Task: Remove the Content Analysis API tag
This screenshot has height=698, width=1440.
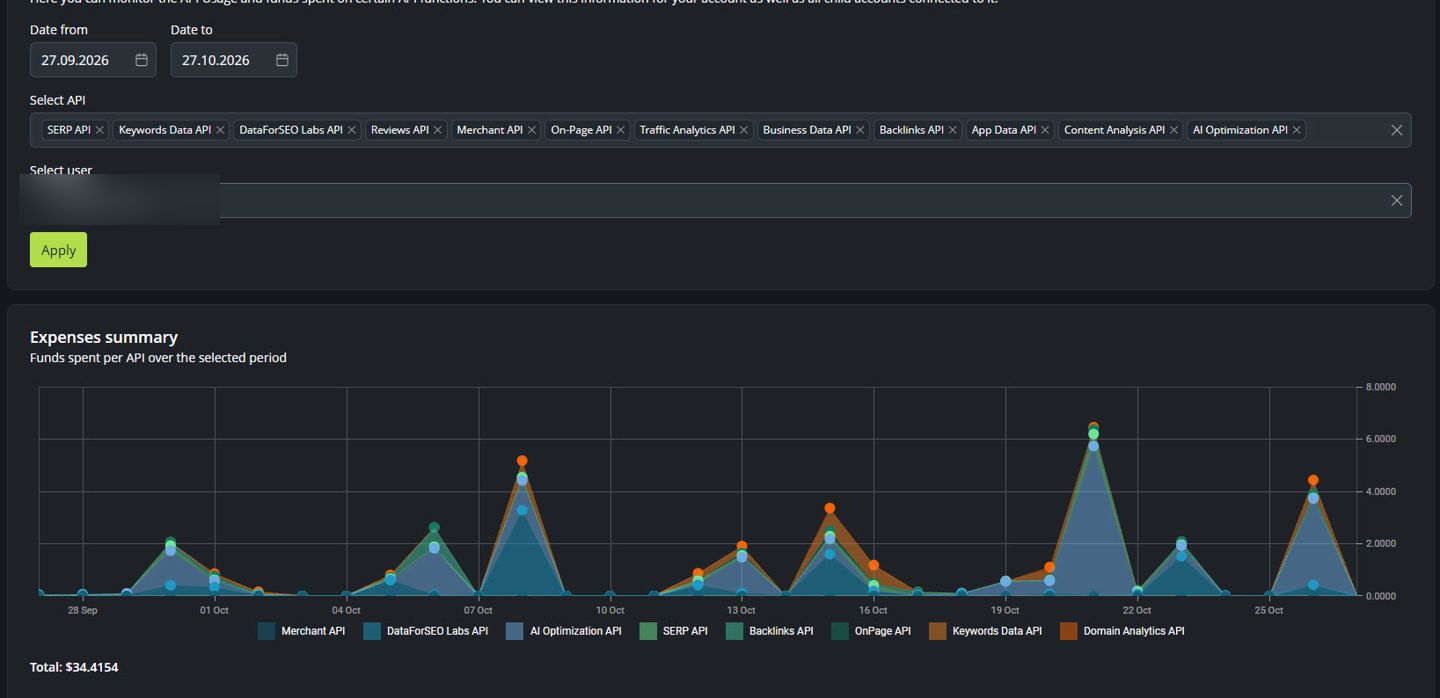Action: (1174, 130)
